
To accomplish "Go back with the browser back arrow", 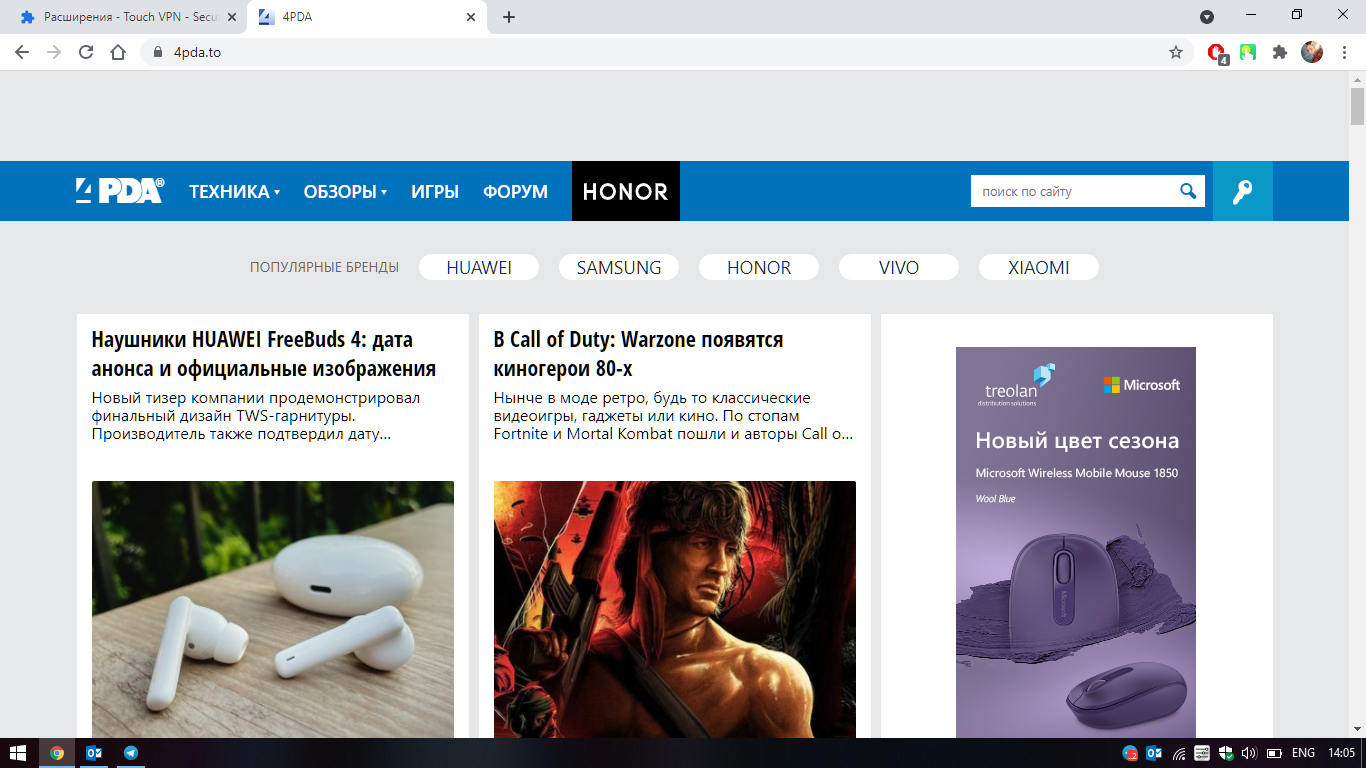I will (x=22, y=52).
